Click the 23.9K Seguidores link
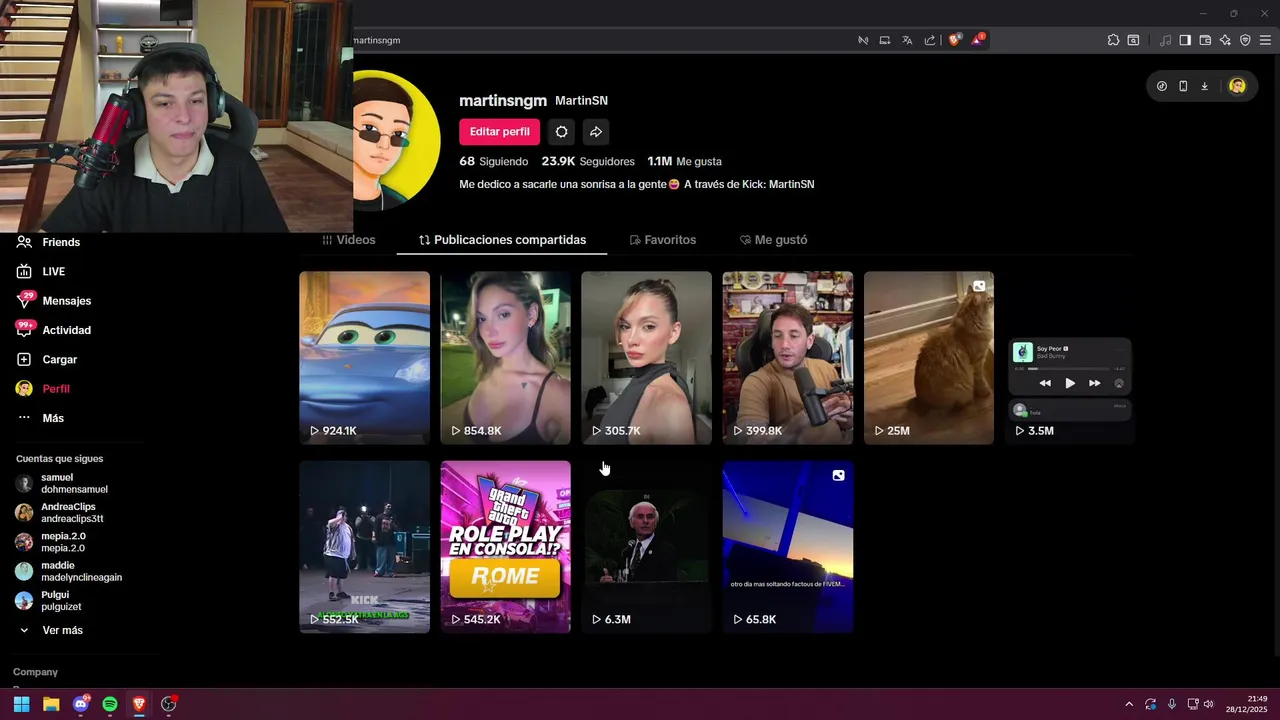 pyautogui.click(x=588, y=161)
